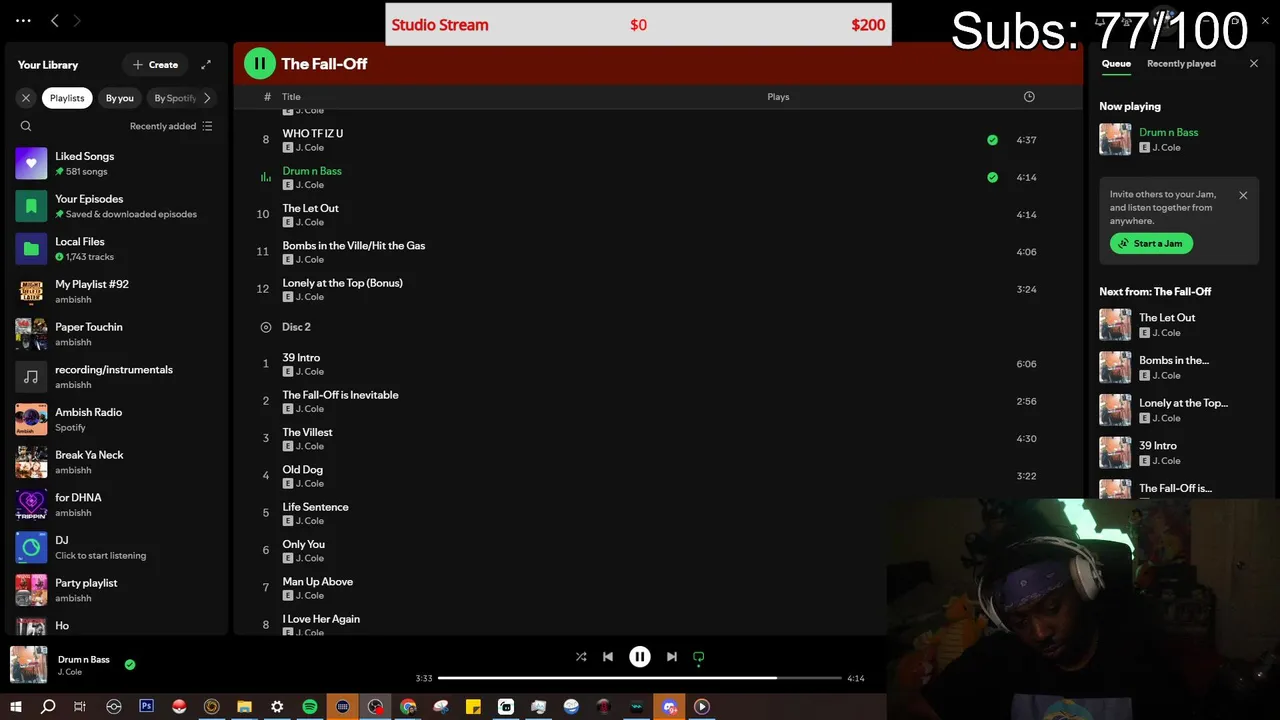The width and height of the screenshot is (1280, 720).
Task: Clear the active Playlists library filter
Action: tap(26, 98)
